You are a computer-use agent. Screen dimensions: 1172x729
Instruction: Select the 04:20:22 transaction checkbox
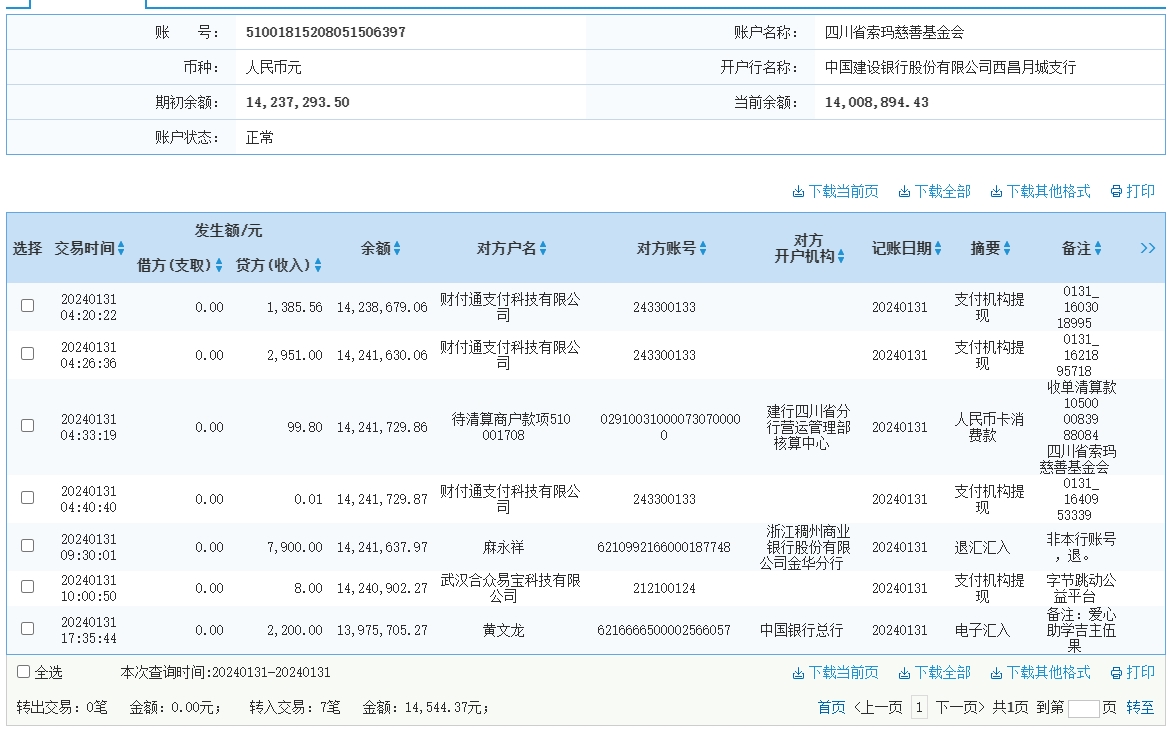(x=28, y=306)
